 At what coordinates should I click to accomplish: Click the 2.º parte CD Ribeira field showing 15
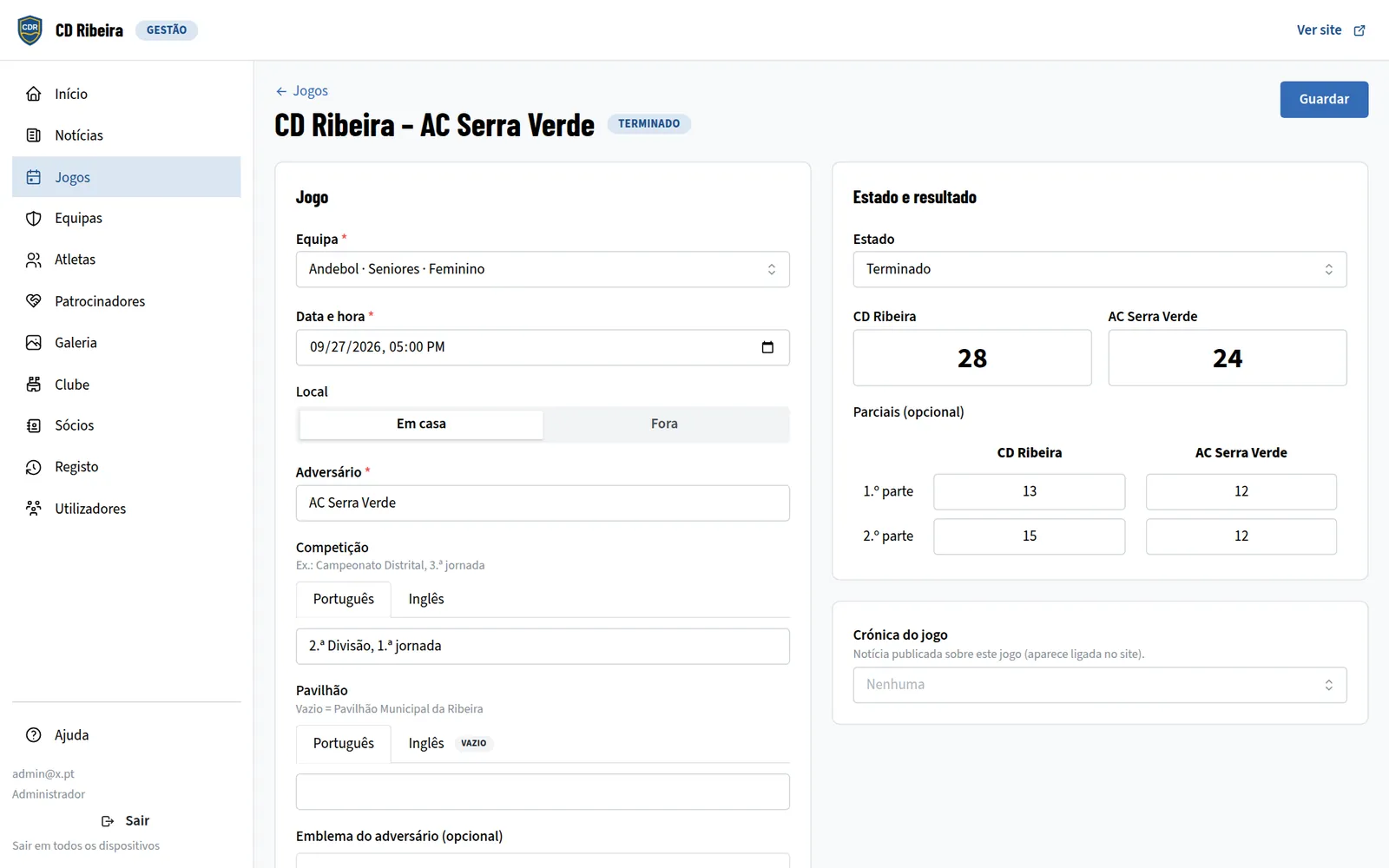pos(1030,537)
